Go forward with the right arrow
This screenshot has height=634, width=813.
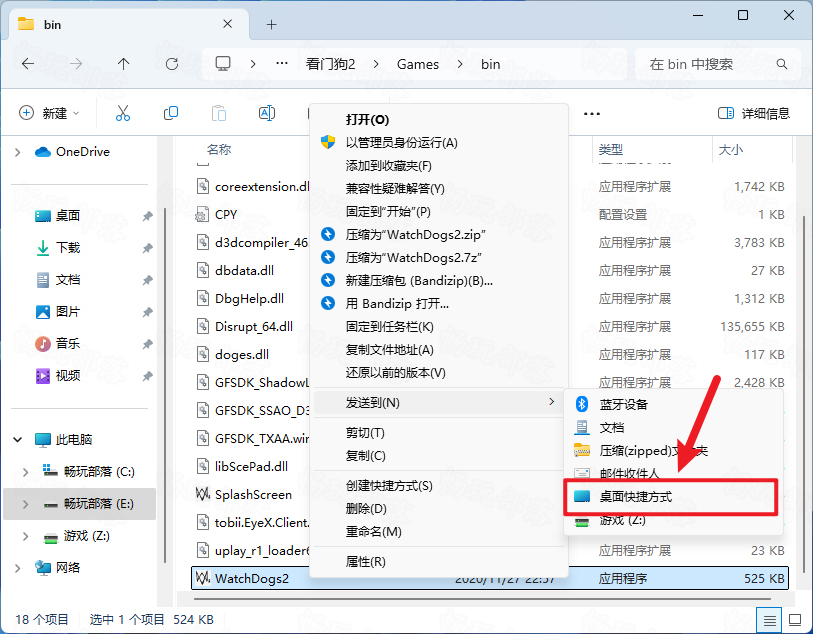pyautogui.click(x=76, y=64)
